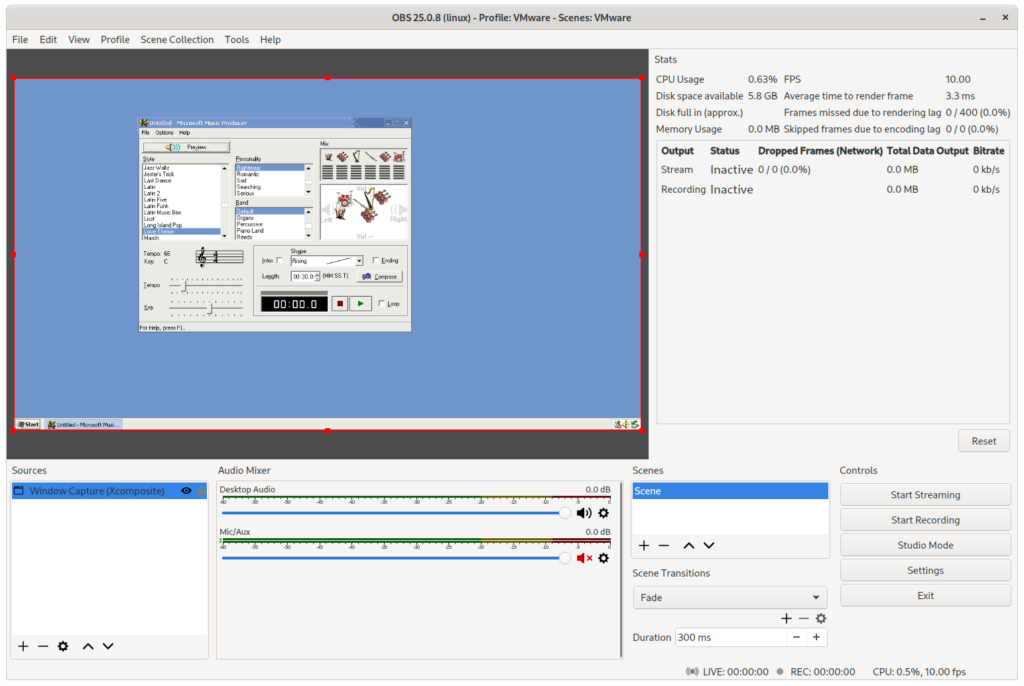Image resolution: width=1024 pixels, height=686 pixels.
Task: Open source properties gear in Sources panel
Action: point(63,646)
